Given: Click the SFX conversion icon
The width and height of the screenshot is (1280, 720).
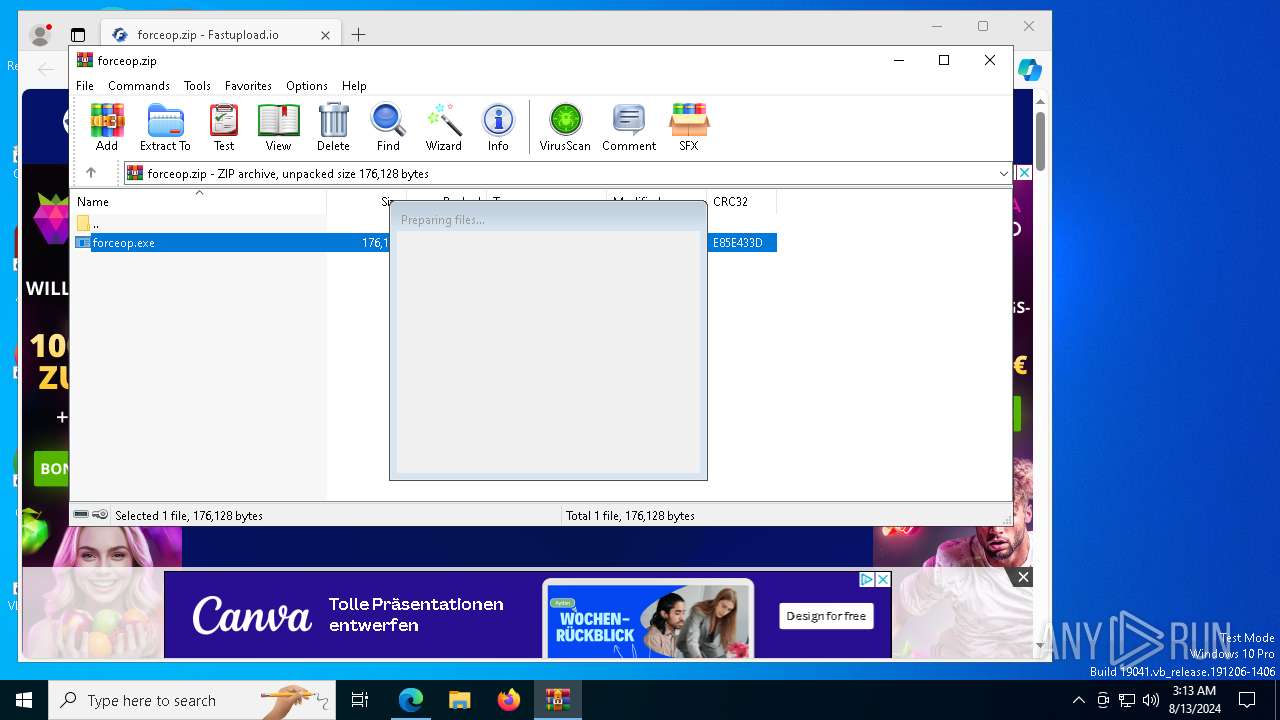Looking at the screenshot, I should [x=689, y=127].
